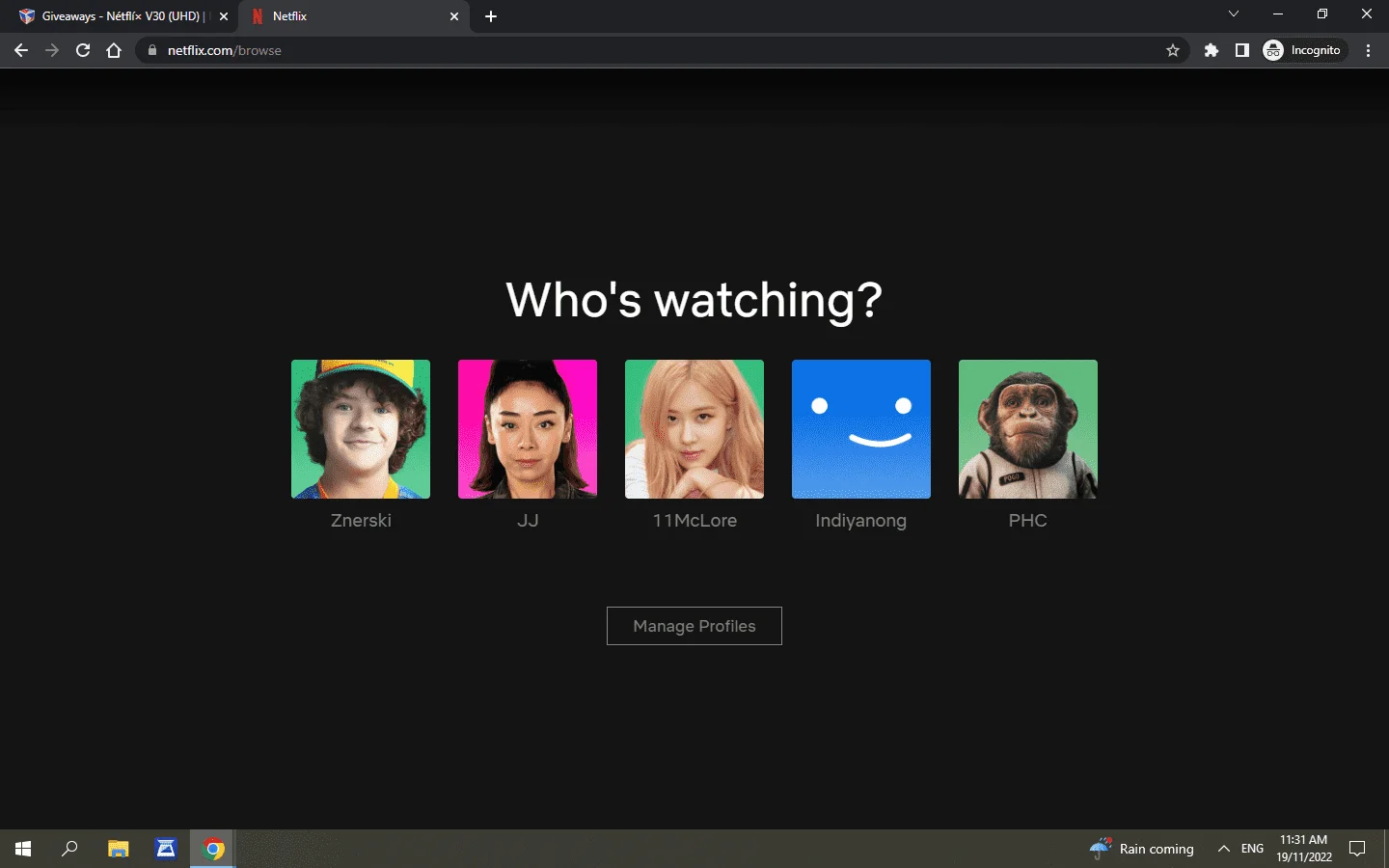Select the PHC chimp profile avatar
The width and height of the screenshot is (1389, 868).
point(1028,429)
